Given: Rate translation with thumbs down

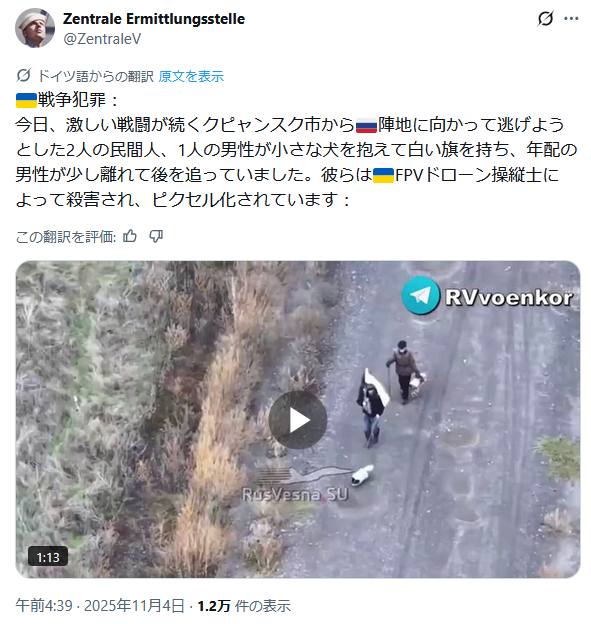Looking at the screenshot, I should (156, 236).
